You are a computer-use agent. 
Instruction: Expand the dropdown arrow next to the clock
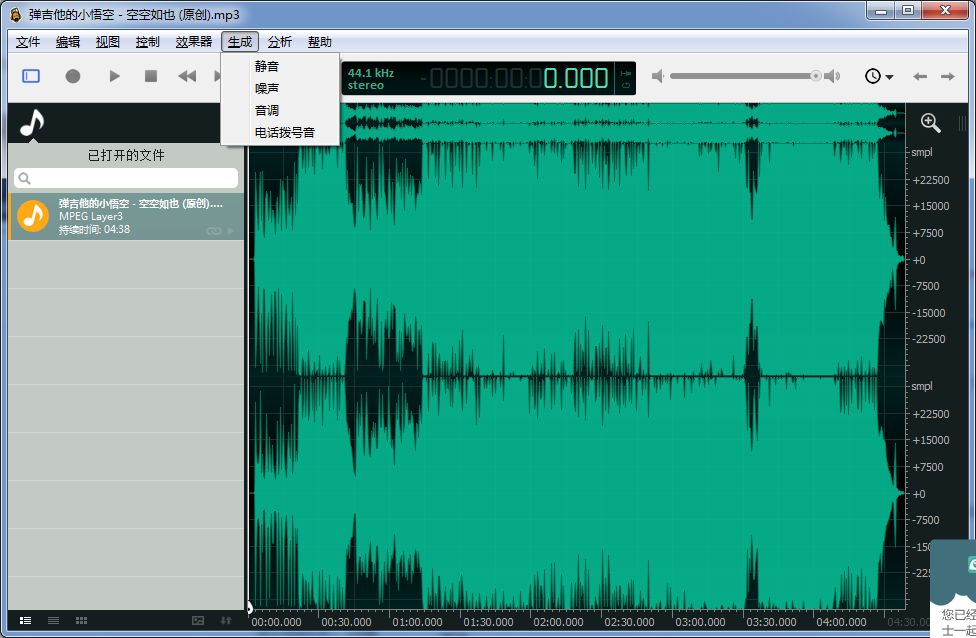[889, 77]
